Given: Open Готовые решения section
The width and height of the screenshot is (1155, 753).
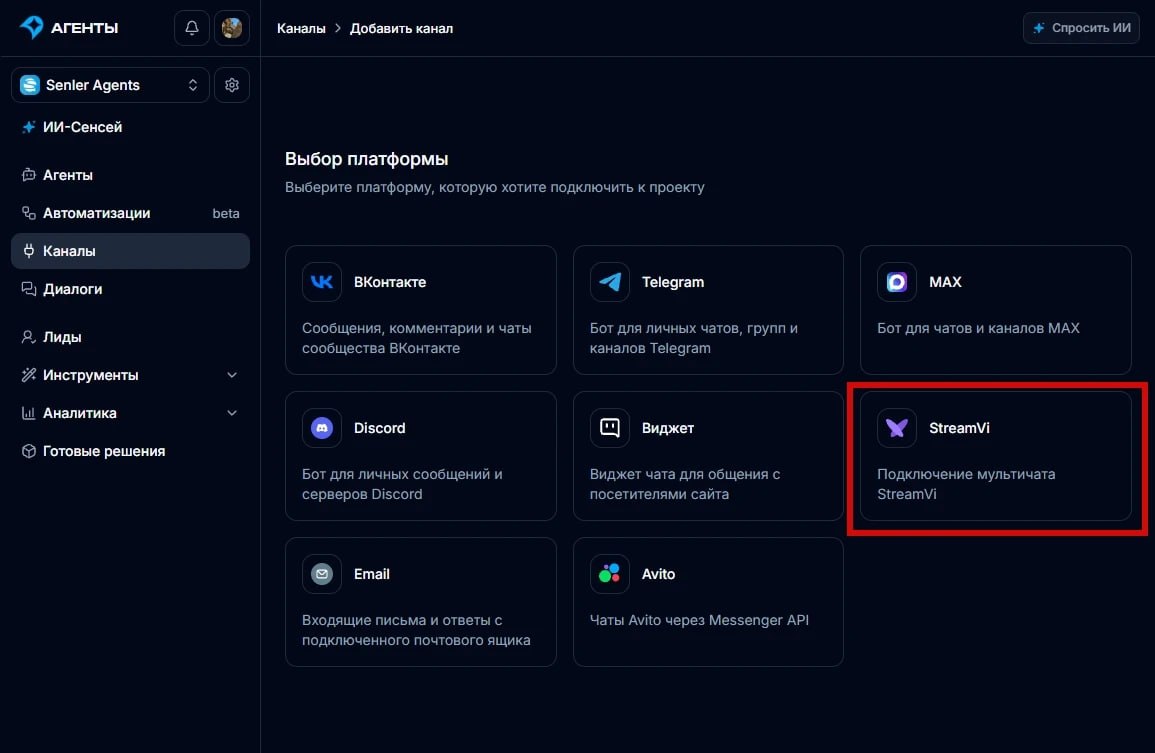Looking at the screenshot, I should click(130, 451).
